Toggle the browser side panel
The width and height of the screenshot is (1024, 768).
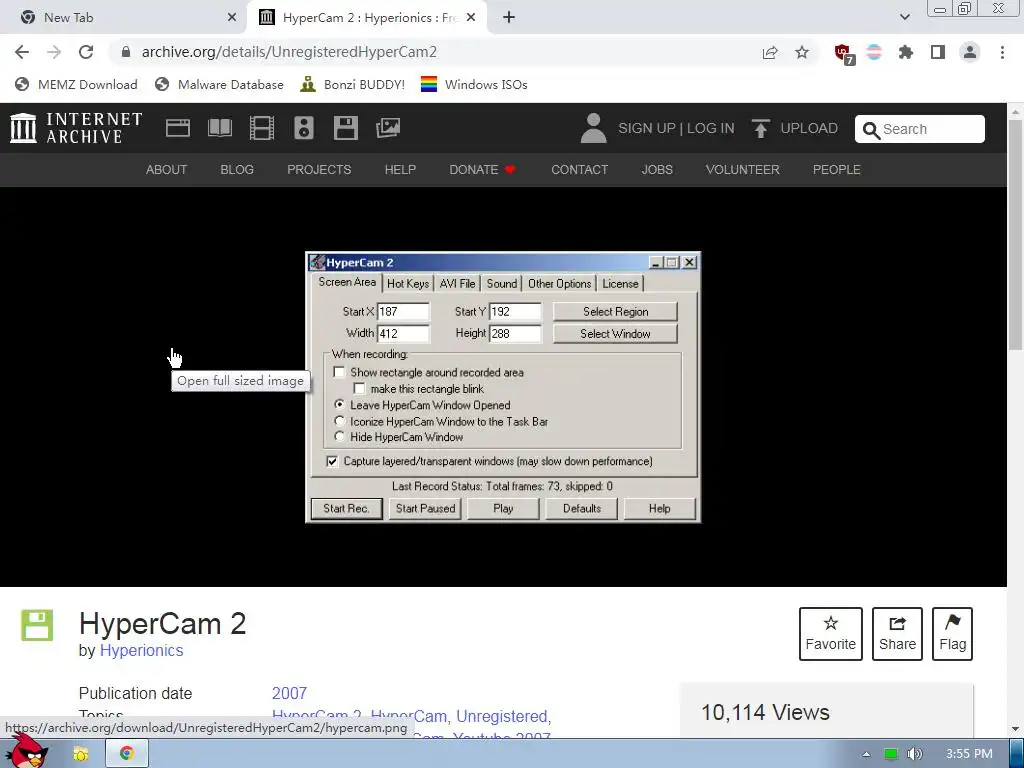[938, 52]
